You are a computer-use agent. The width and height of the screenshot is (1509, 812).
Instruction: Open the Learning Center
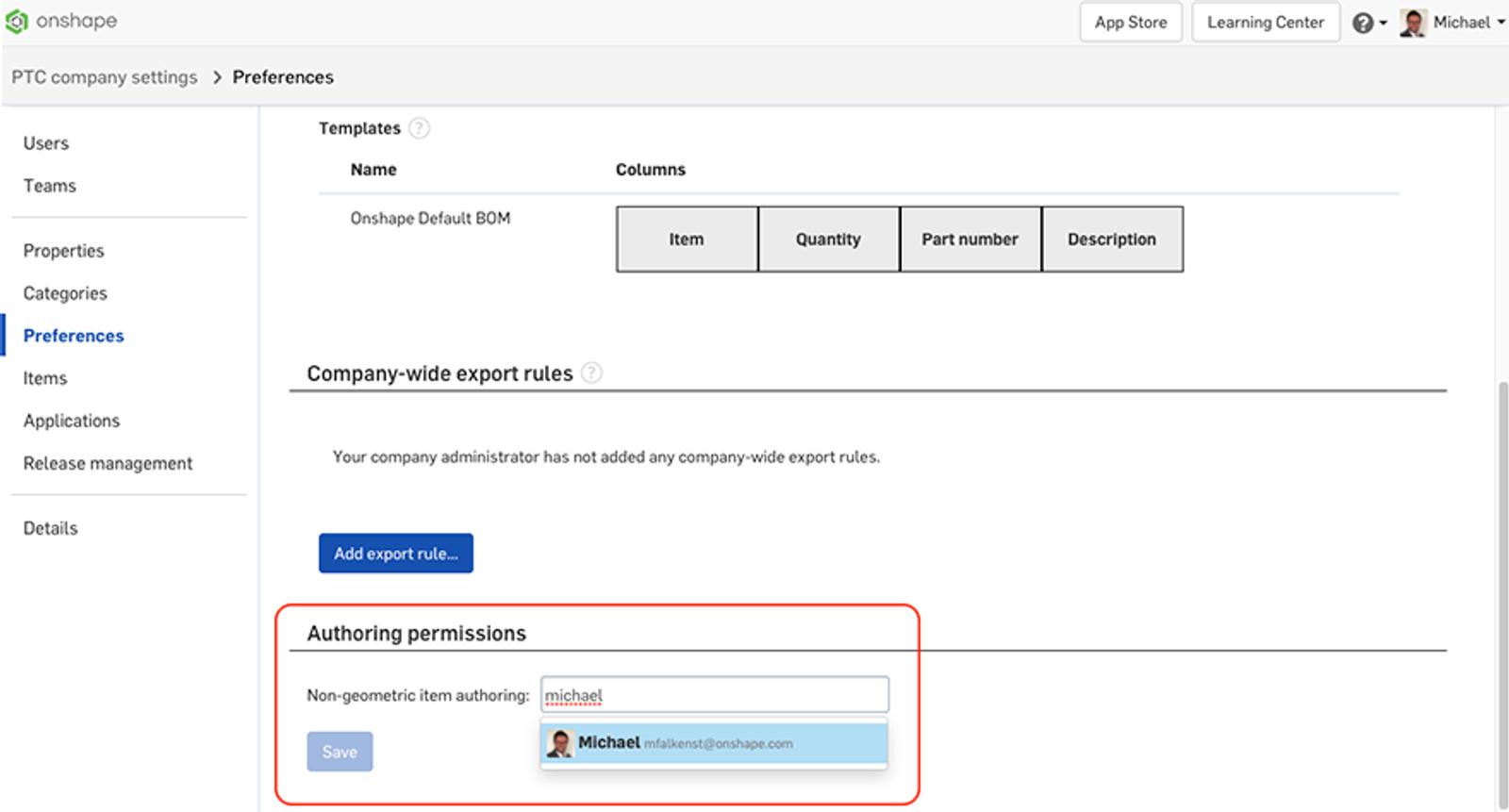pyautogui.click(x=1265, y=23)
